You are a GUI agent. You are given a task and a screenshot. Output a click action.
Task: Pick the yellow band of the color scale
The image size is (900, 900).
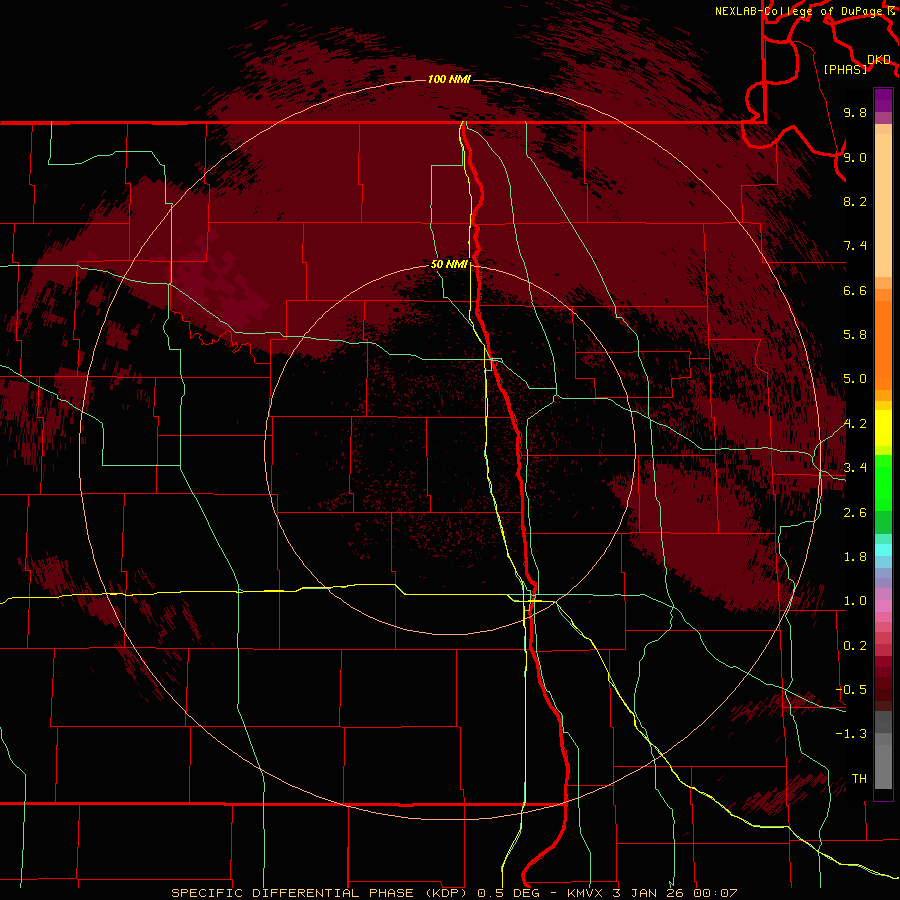[883, 428]
